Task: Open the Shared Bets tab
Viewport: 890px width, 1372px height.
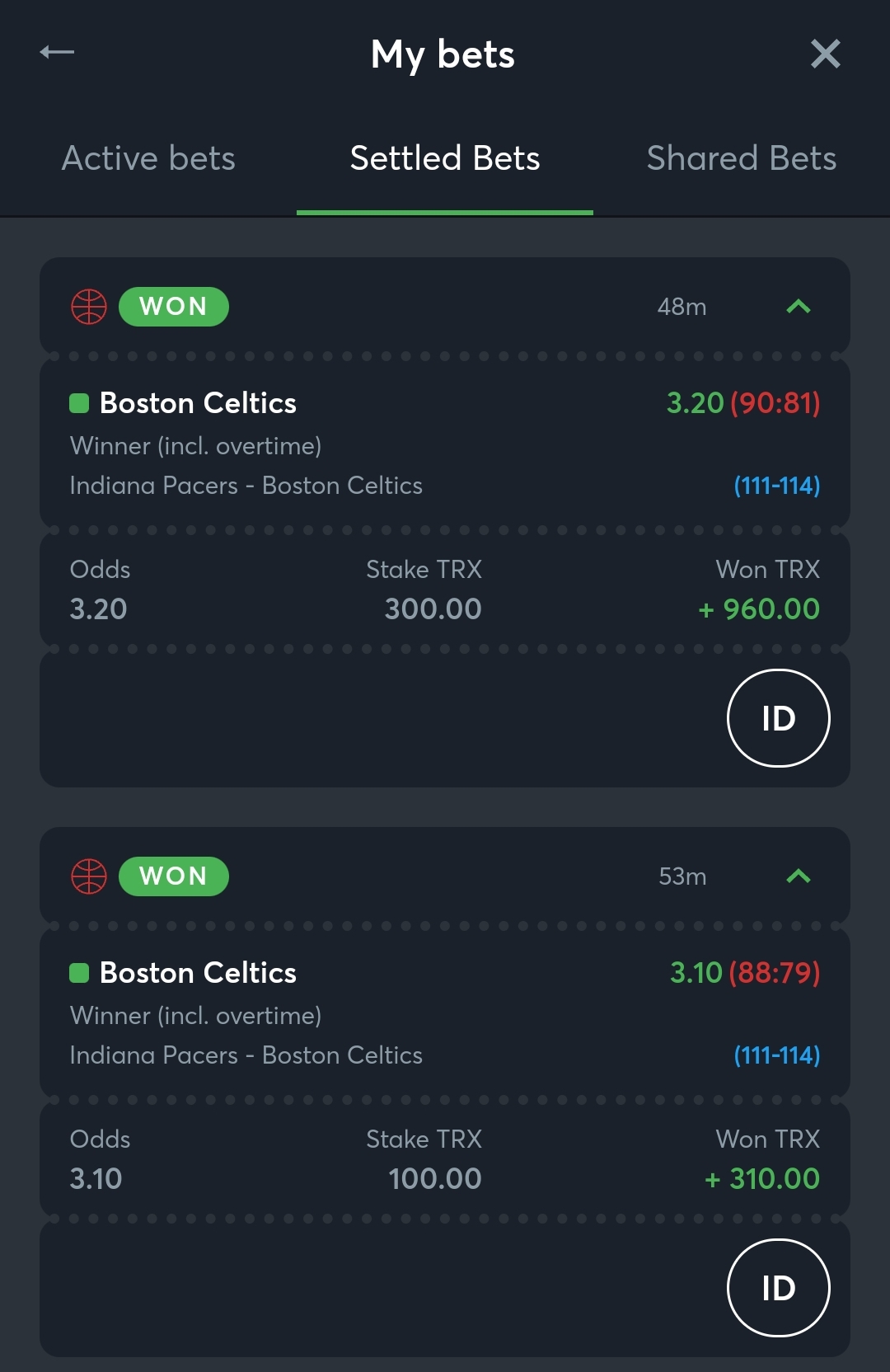Action: [742, 158]
